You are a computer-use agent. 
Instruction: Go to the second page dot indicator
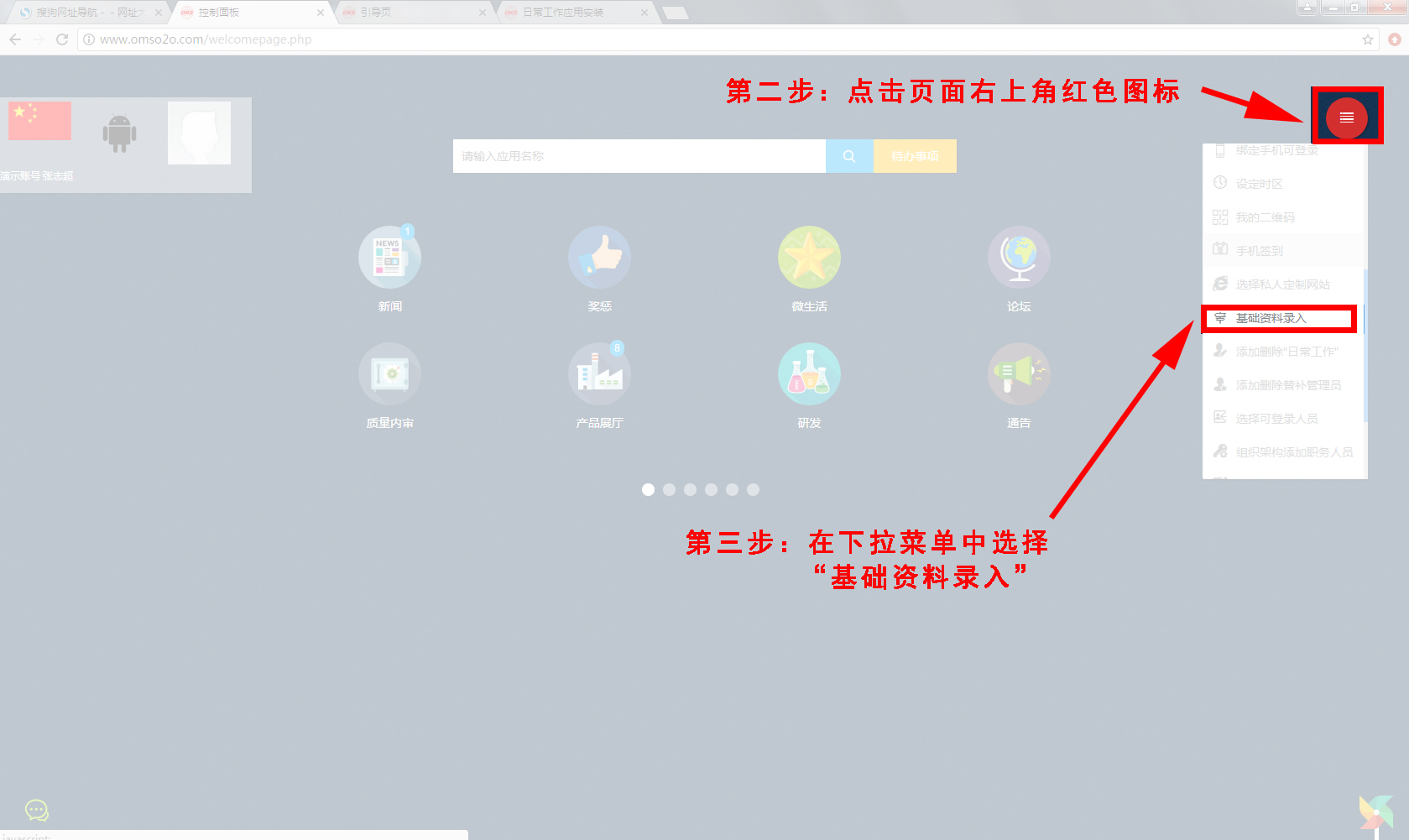(669, 489)
